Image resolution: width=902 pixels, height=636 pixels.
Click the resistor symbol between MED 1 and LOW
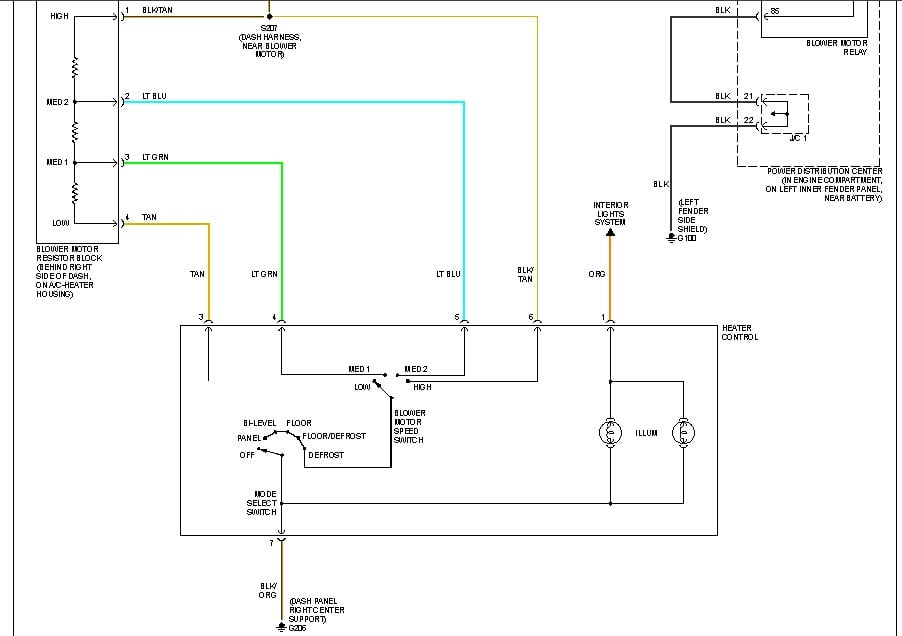[x=75, y=193]
